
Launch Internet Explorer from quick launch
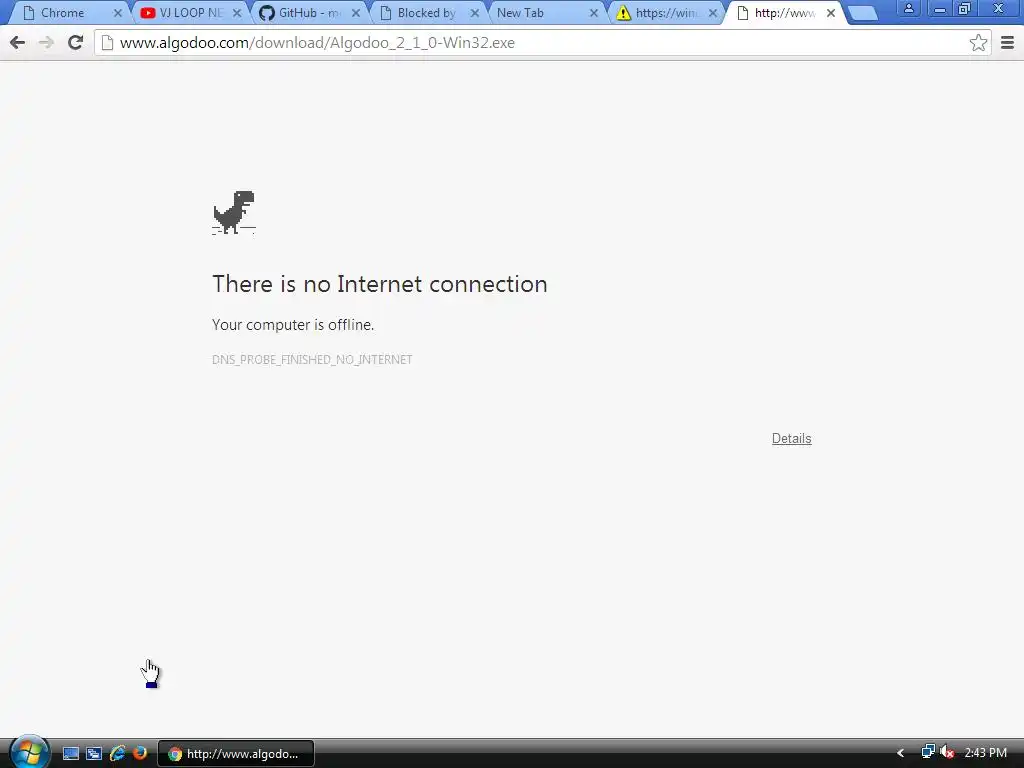tap(118, 753)
